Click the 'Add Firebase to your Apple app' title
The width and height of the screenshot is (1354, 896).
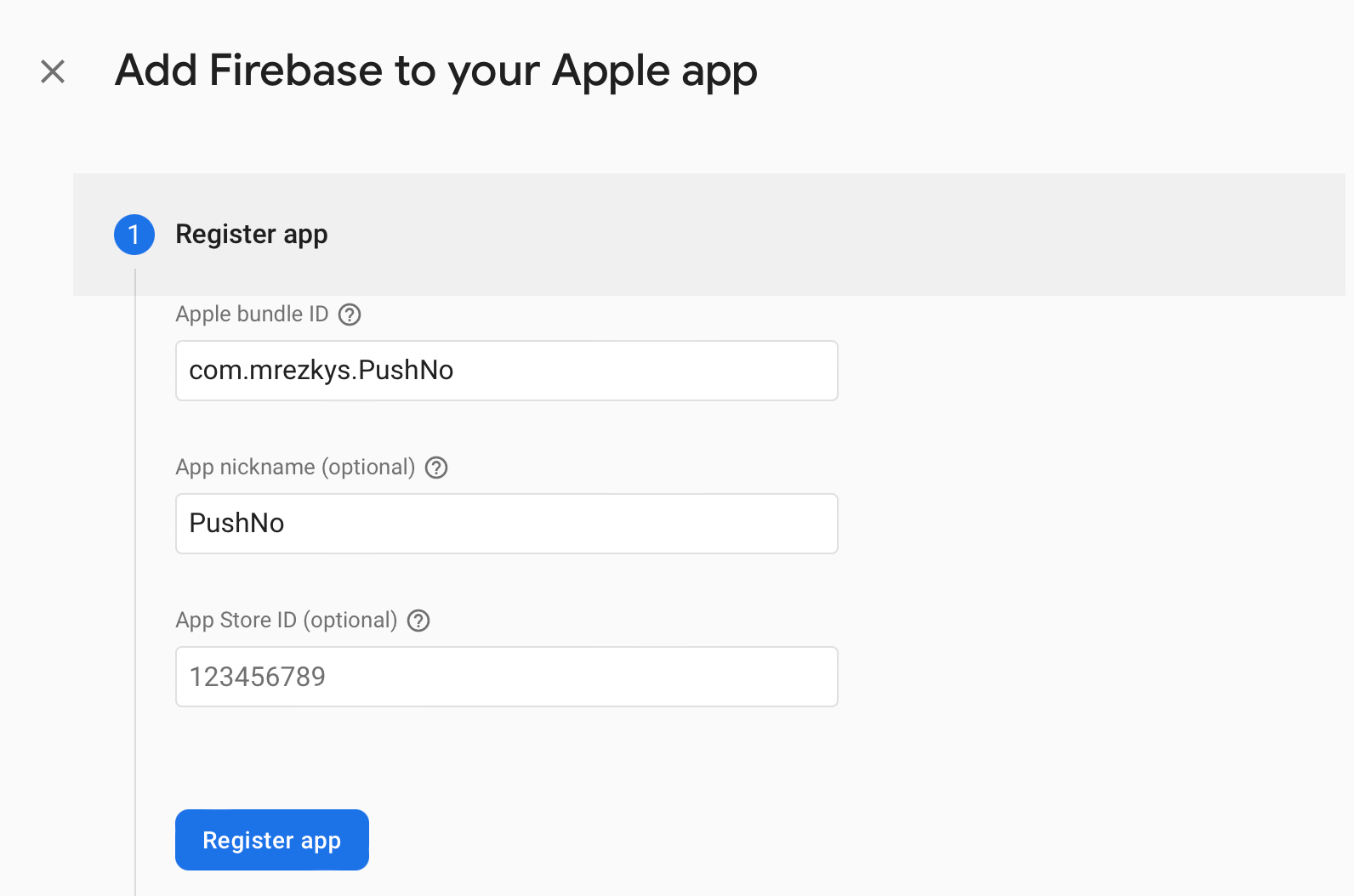tap(436, 71)
